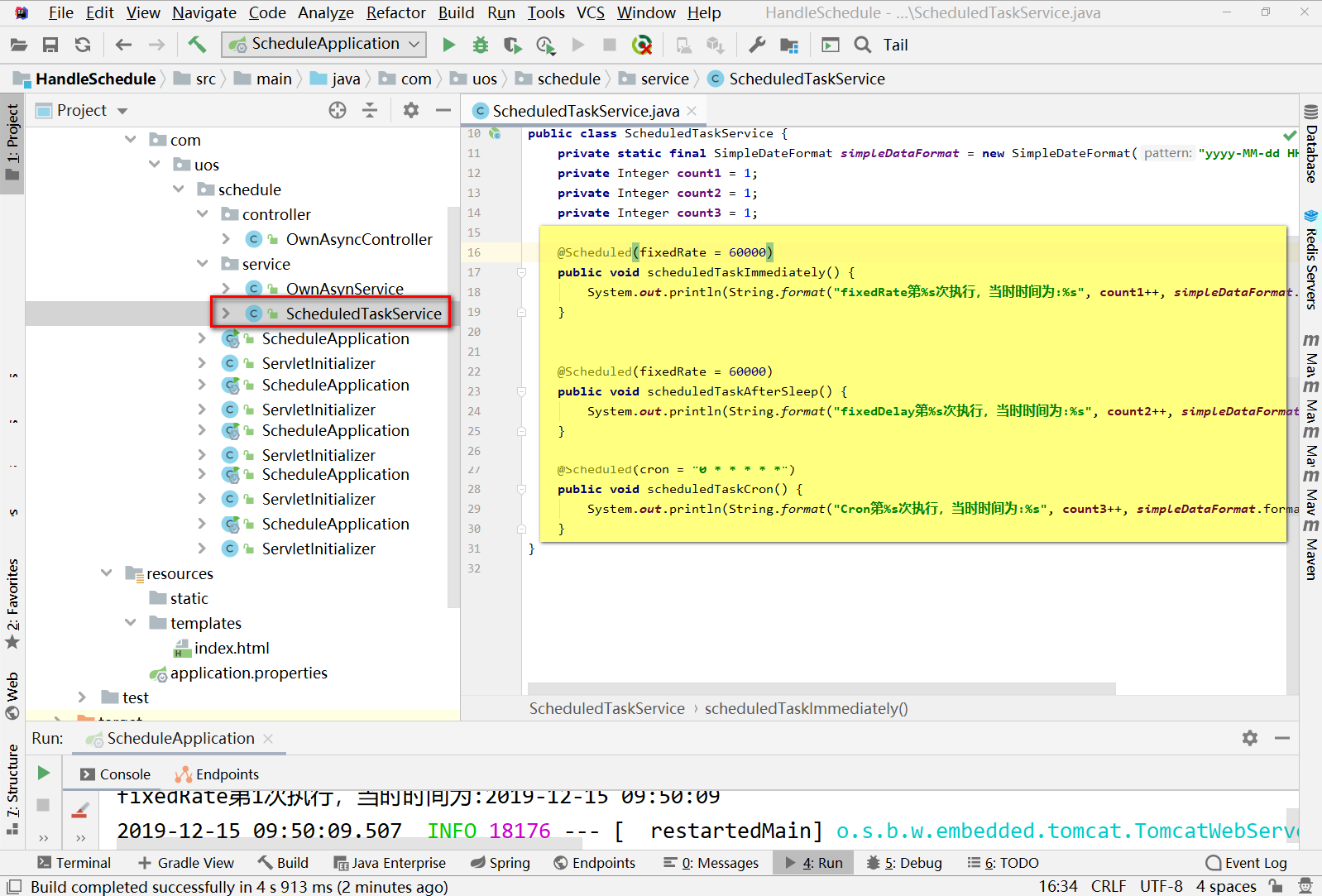Click the Save All floppy disk icon
Image resolution: width=1322 pixels, height=896 pixels.
(50, 45)
